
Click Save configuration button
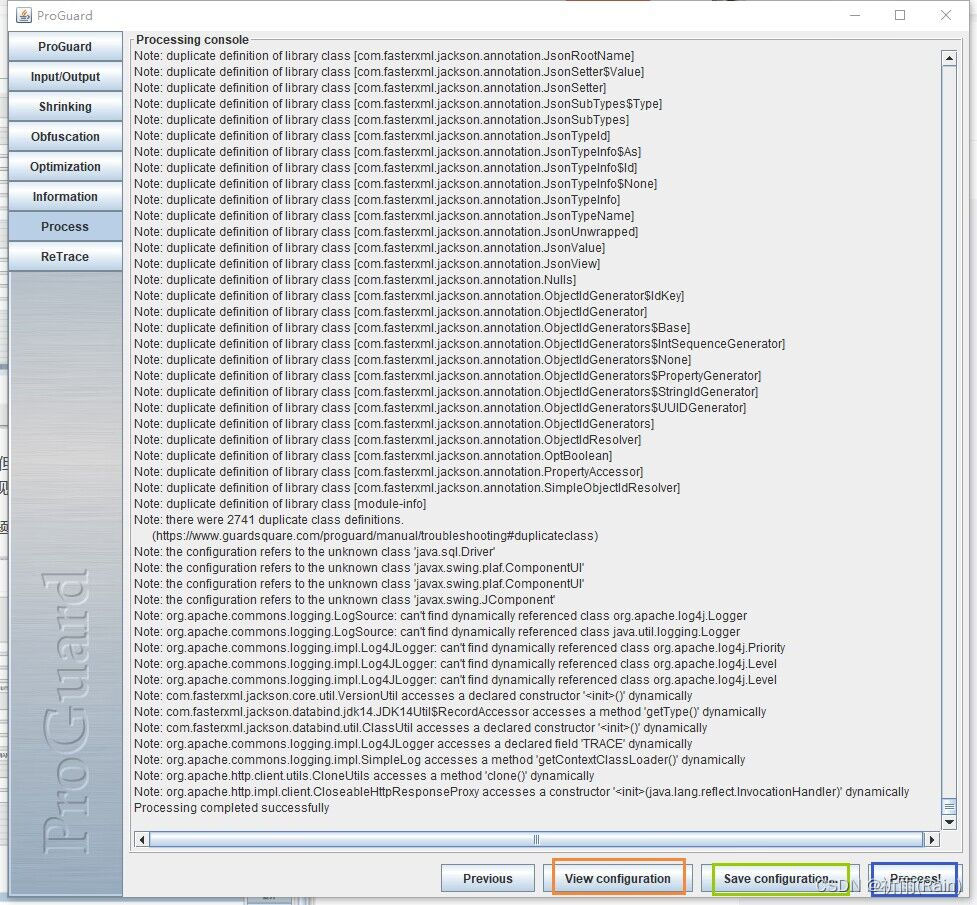point(780,878)
